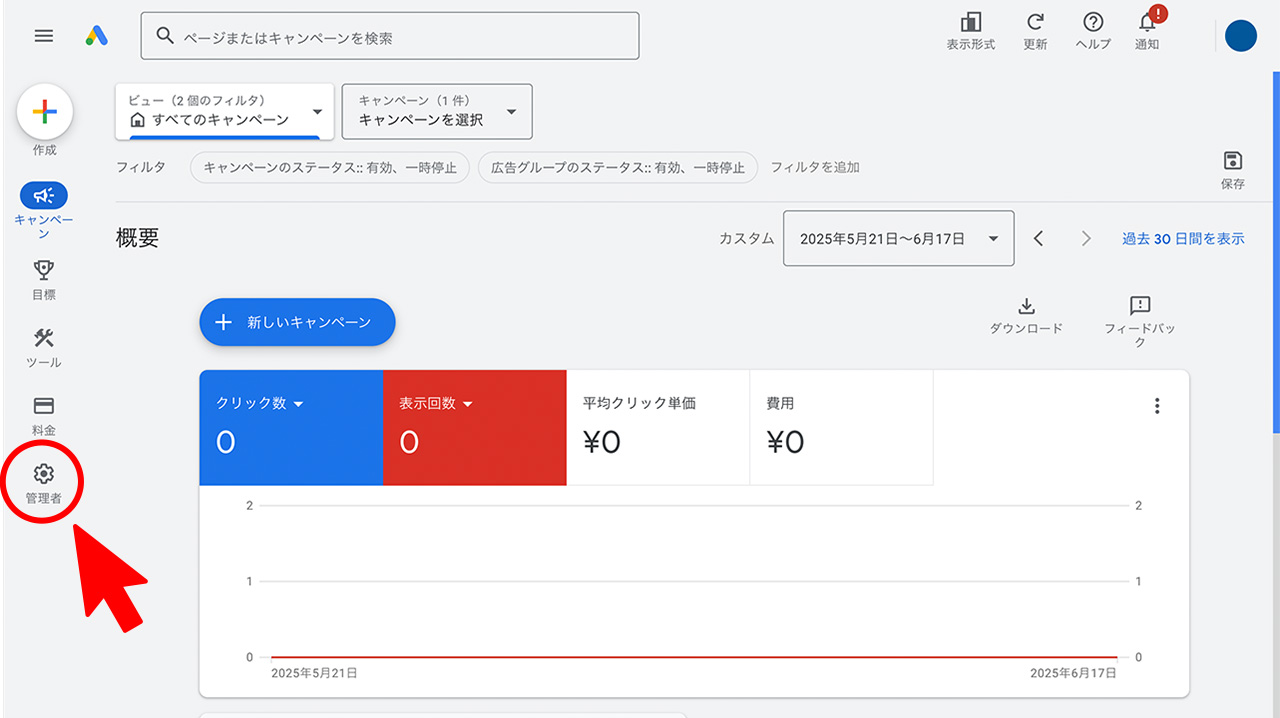Open the hamburger main menu
The width and height of the screenshot is (1280, 718).
tap(44, 36)
